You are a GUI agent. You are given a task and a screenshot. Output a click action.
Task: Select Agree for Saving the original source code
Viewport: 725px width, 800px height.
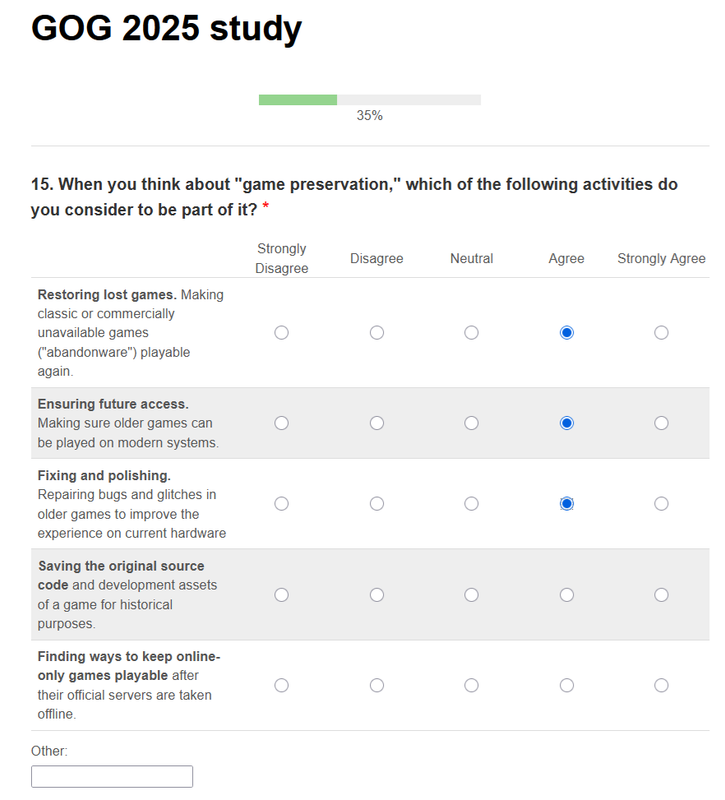[x=566, y=595]
